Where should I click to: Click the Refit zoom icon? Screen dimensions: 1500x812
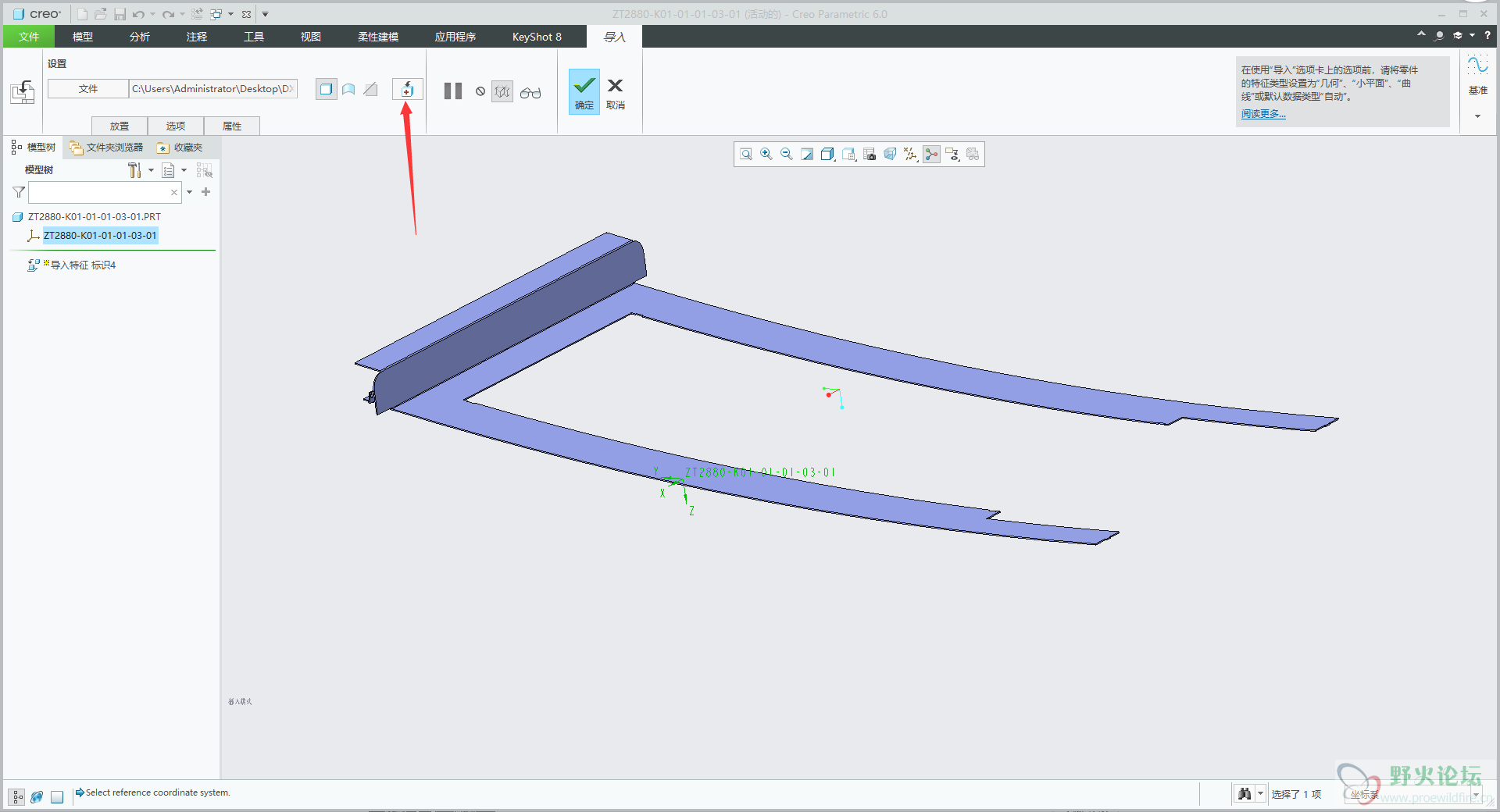point(746,155)
